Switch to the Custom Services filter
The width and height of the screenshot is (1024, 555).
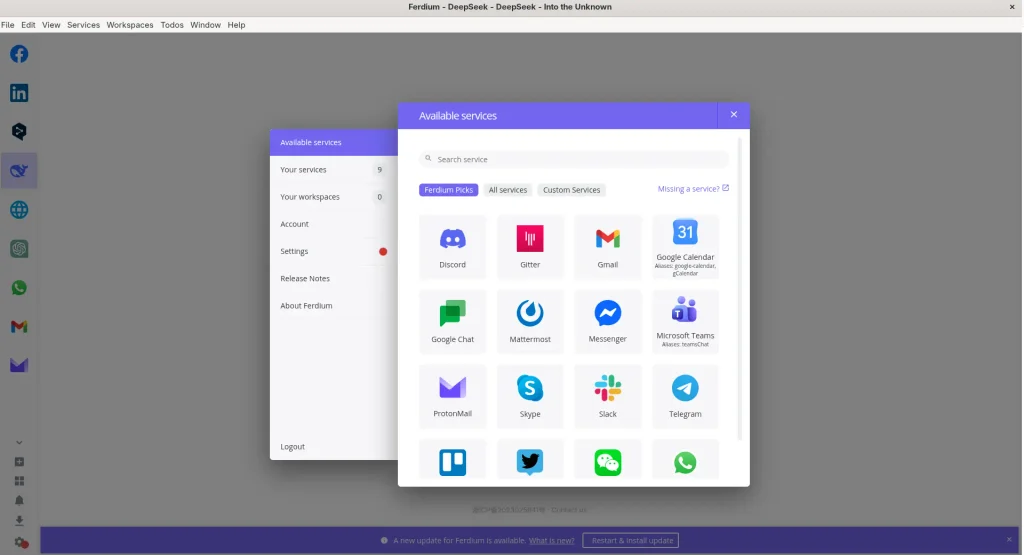(x=571, y=190)
